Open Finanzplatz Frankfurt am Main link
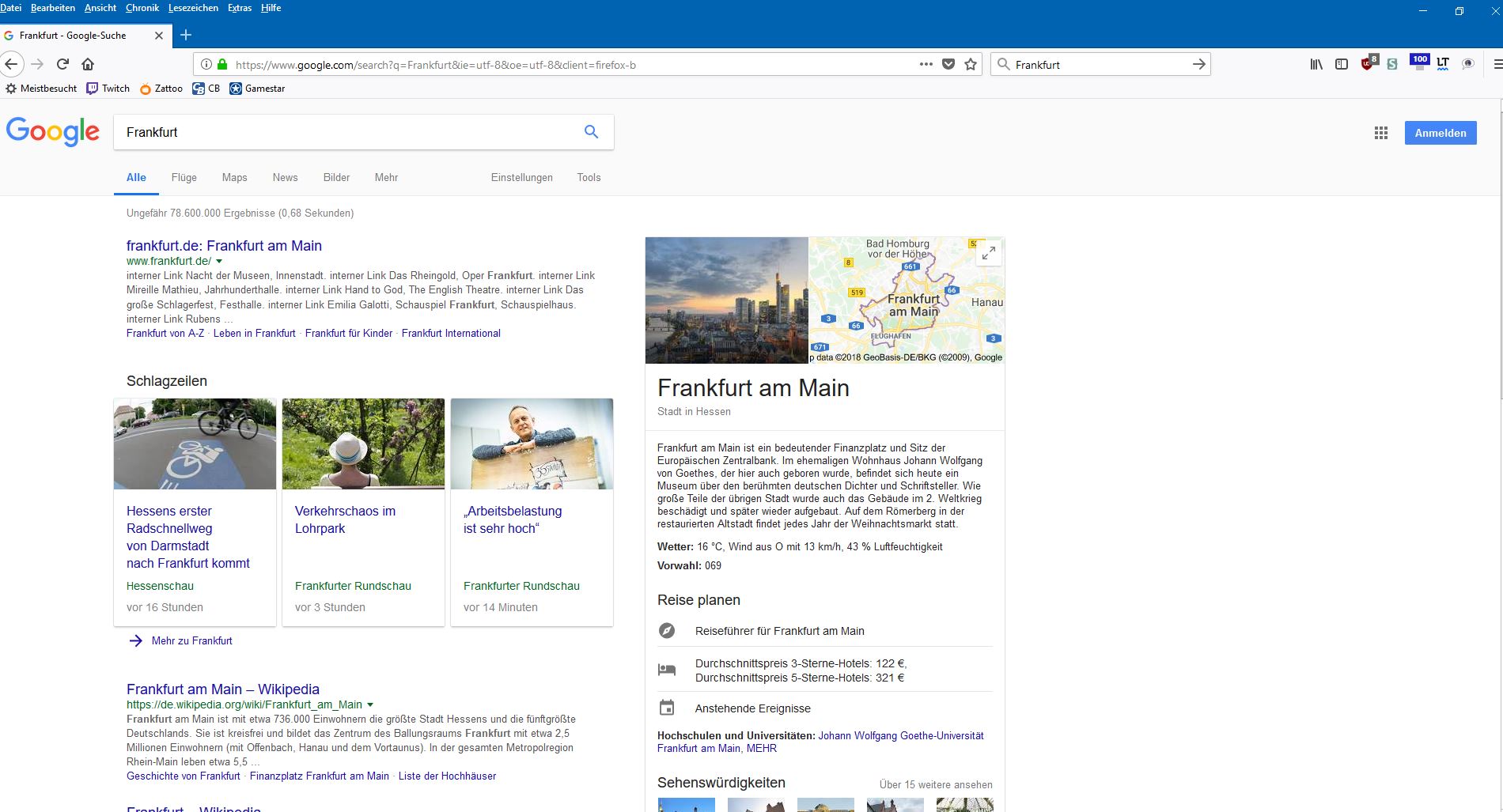1503x812 pixels. pyautogui.click(x=320, y=776)
